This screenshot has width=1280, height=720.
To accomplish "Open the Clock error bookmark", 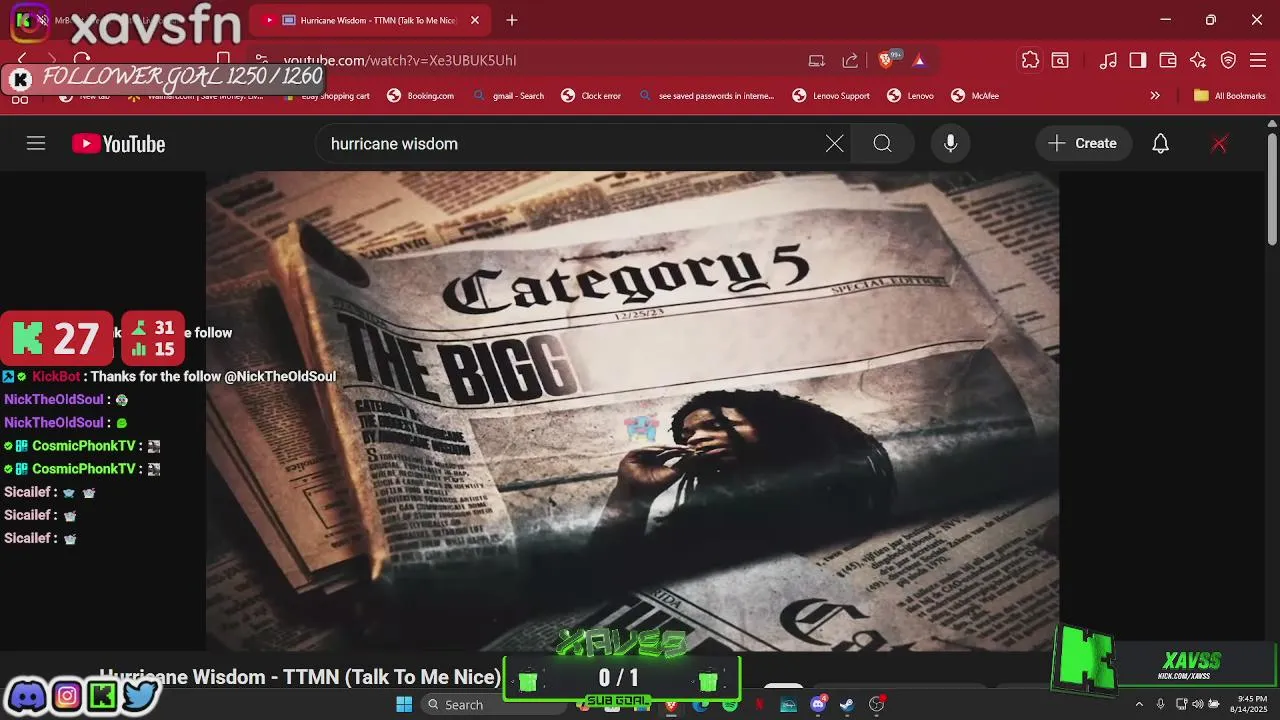I will [591, 96].
